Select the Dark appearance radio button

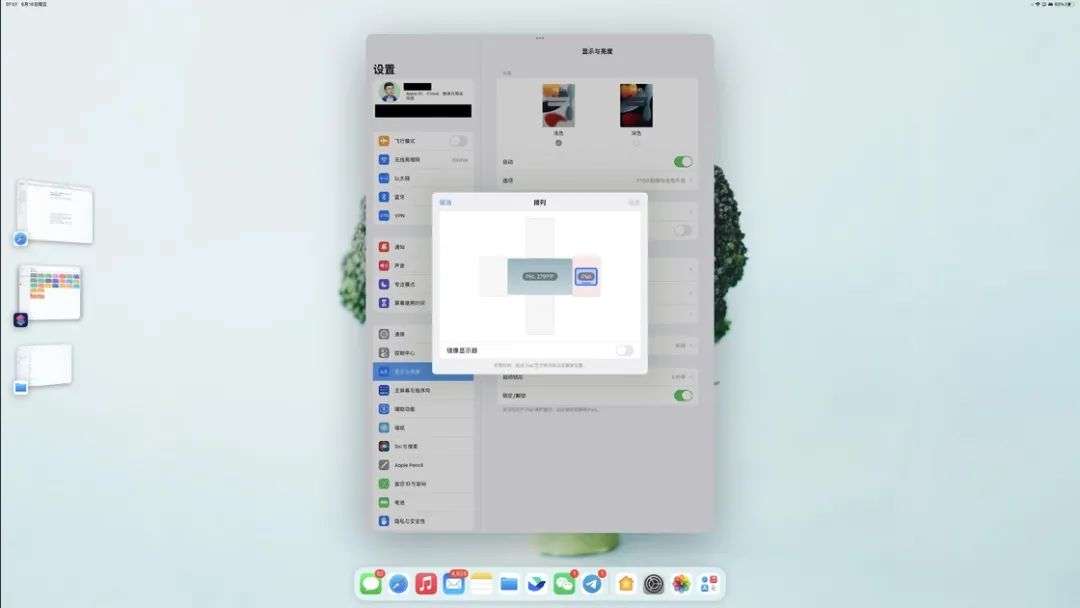click(636, 143)
